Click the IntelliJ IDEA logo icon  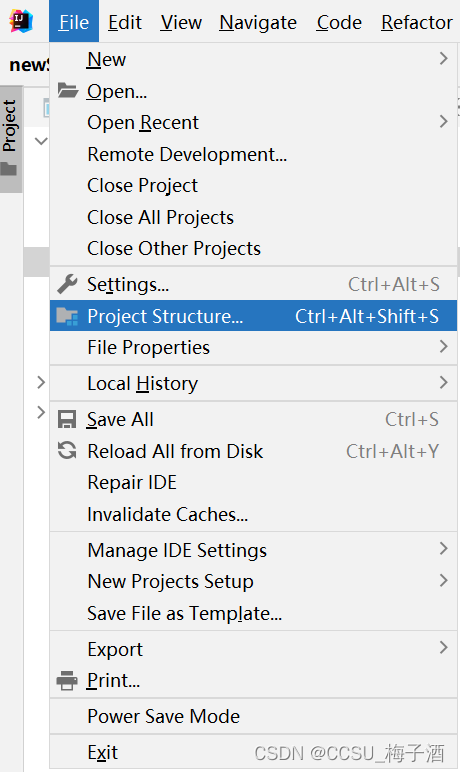tap(21, 21)
